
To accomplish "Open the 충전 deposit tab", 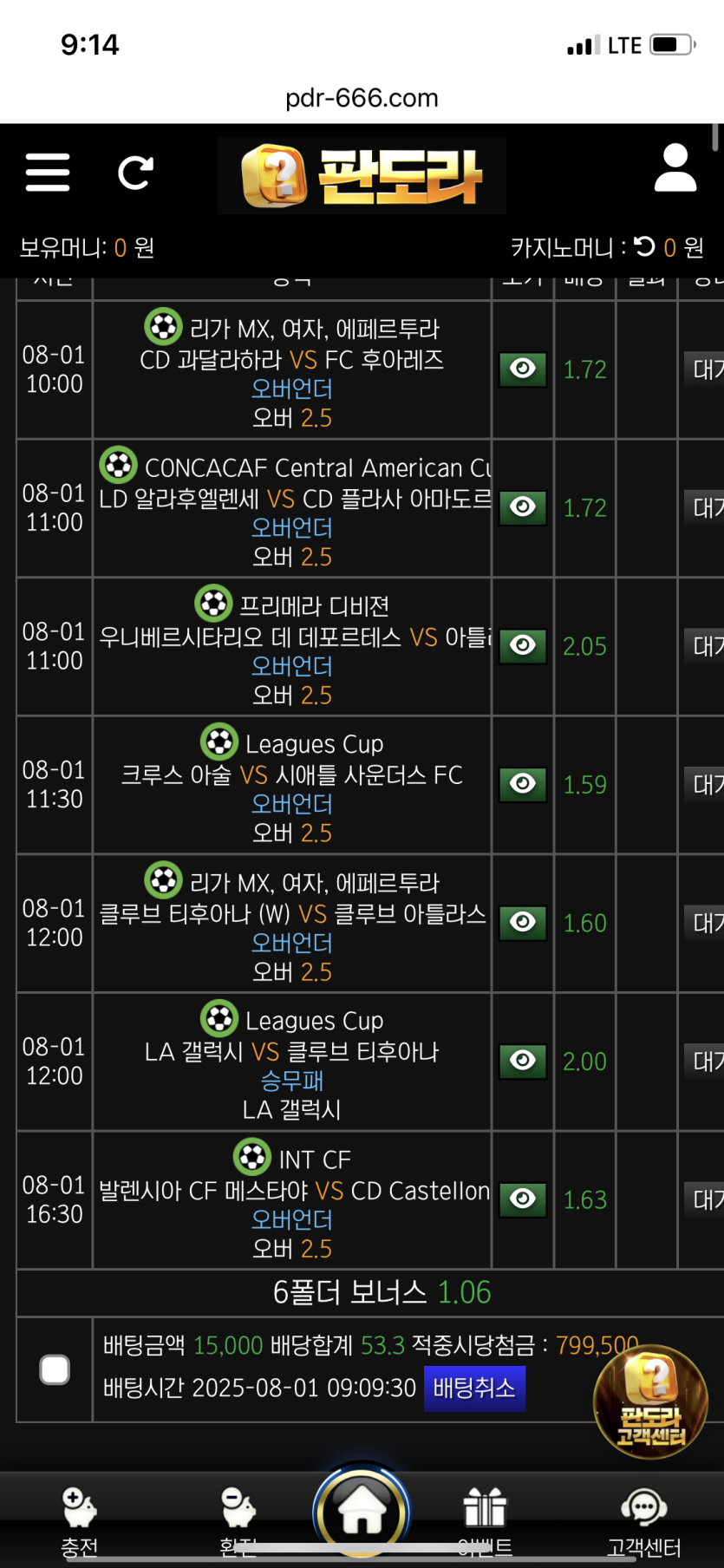I will [x=79, y=1518].
